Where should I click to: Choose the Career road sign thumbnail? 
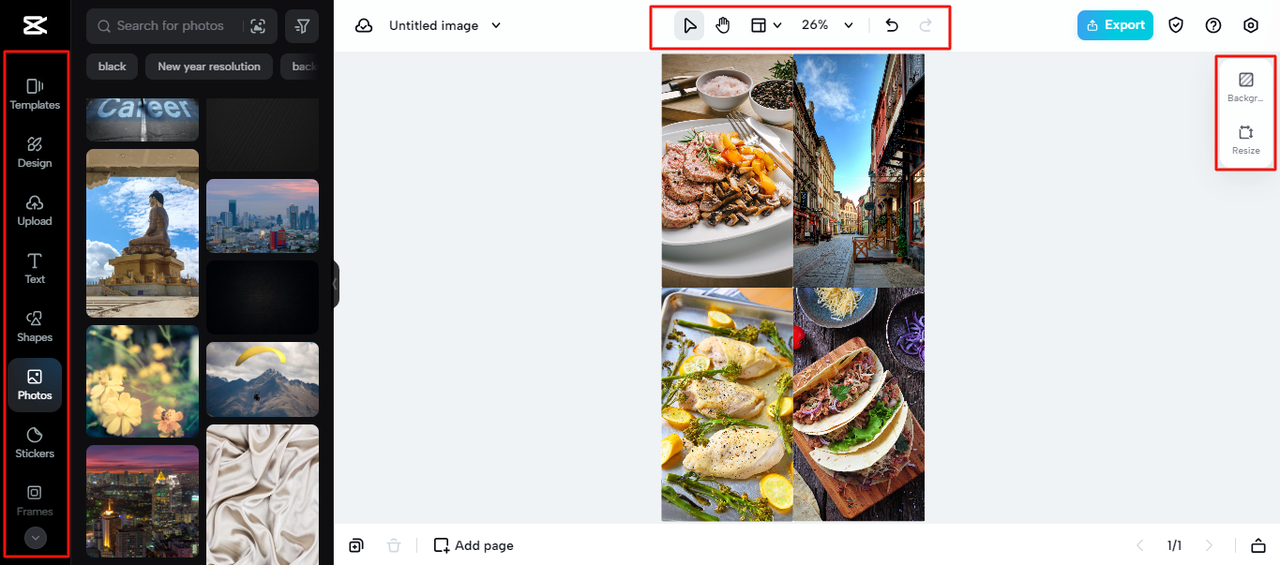pos(143,119)
